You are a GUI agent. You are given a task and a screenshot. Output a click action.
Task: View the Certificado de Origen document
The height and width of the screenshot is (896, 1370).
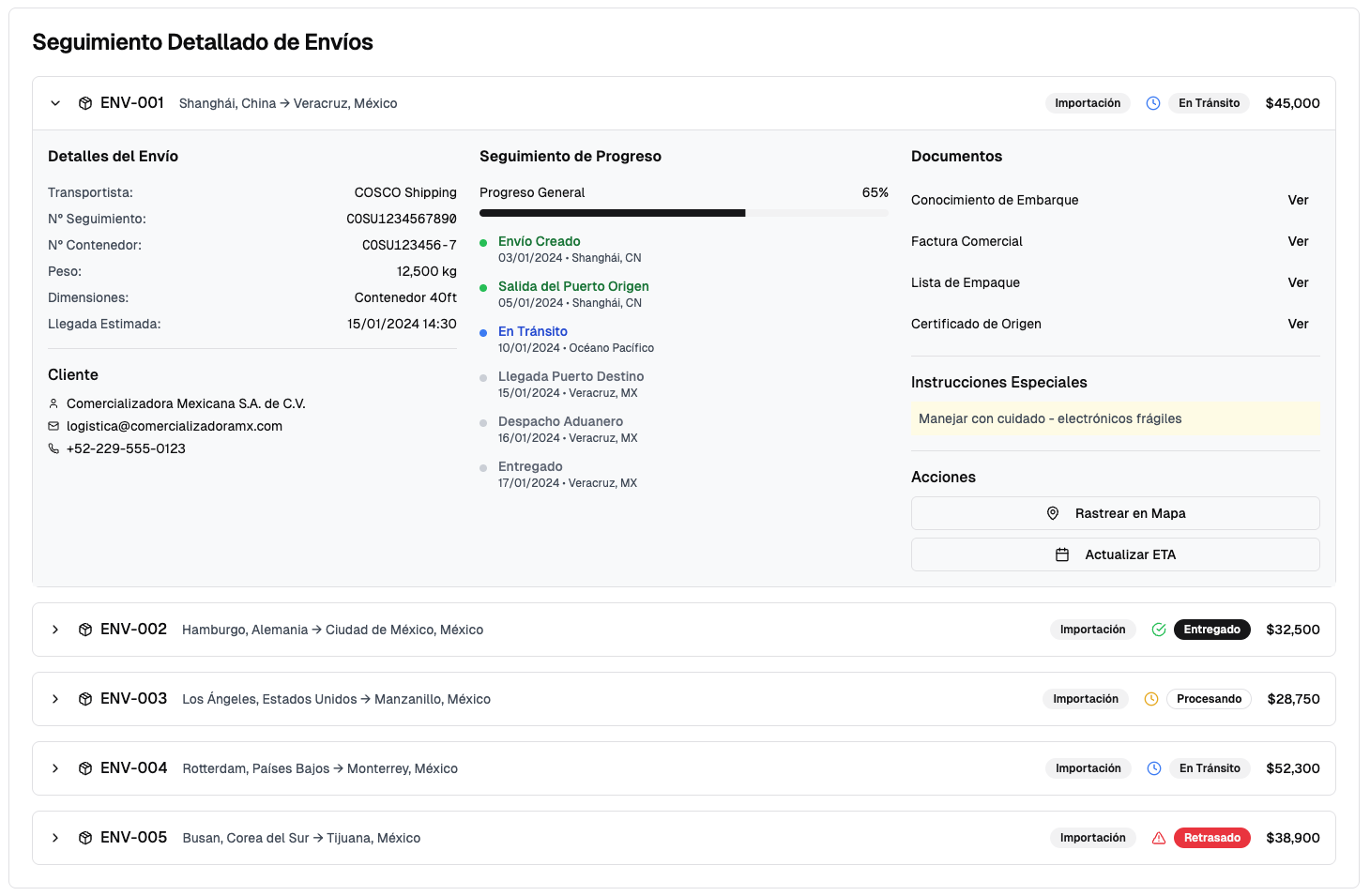tap(1298, 324)
